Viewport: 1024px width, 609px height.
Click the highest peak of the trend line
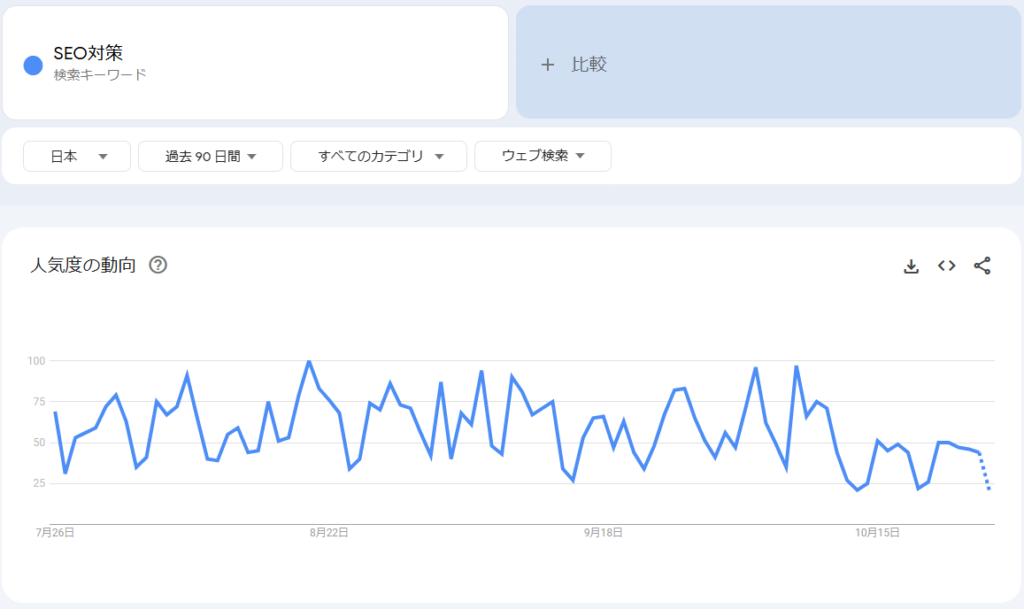click(309, 360)
